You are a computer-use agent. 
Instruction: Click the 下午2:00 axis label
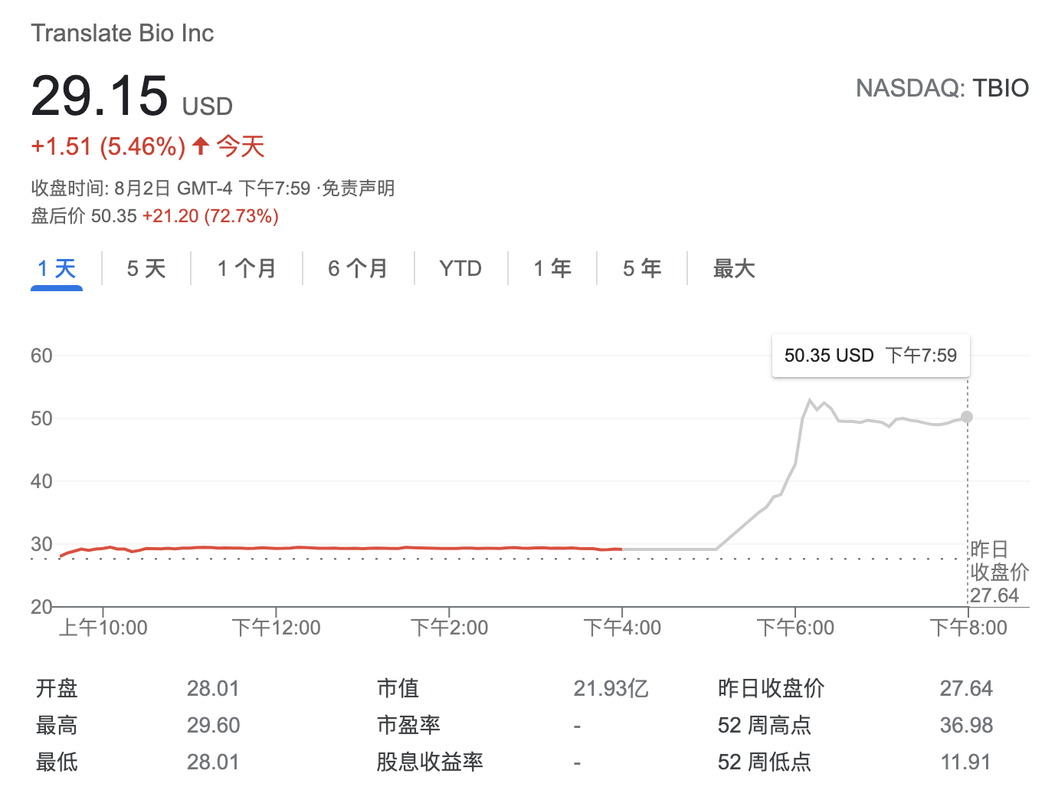449,627
